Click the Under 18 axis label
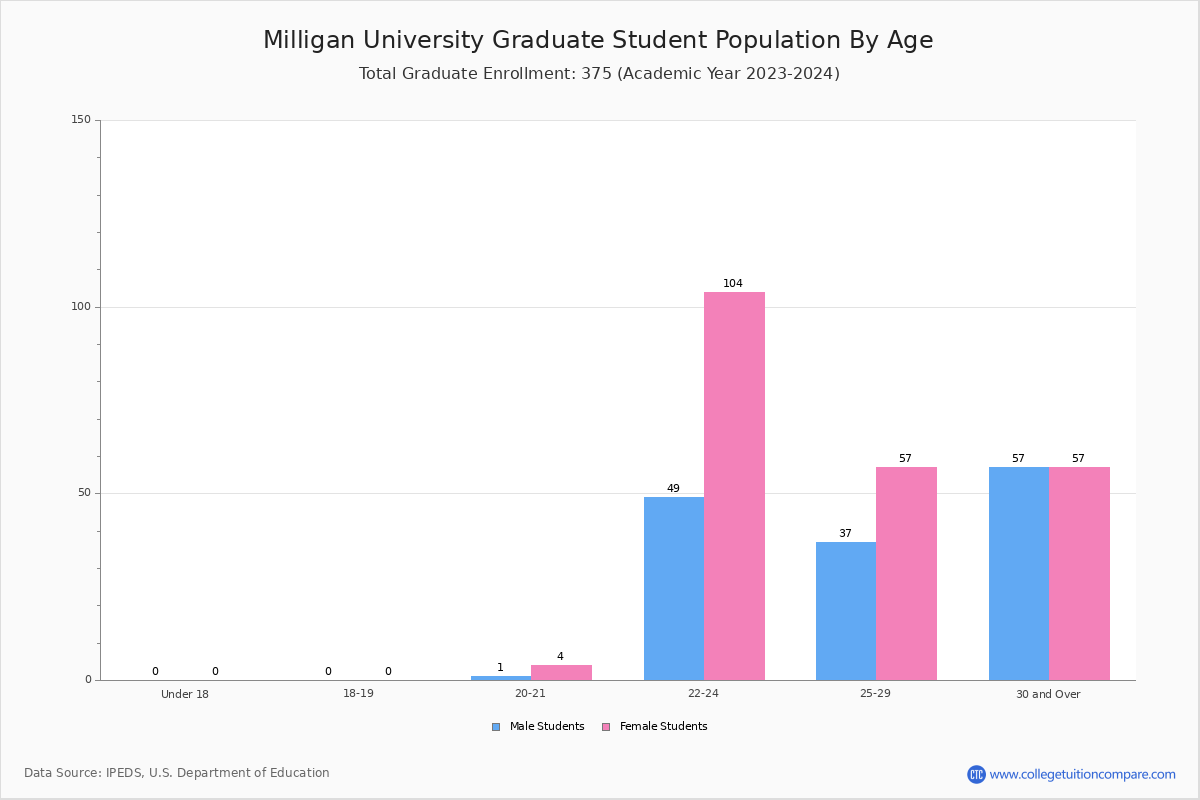Screen dimensions: 1200x800 [x=185, y=694]
